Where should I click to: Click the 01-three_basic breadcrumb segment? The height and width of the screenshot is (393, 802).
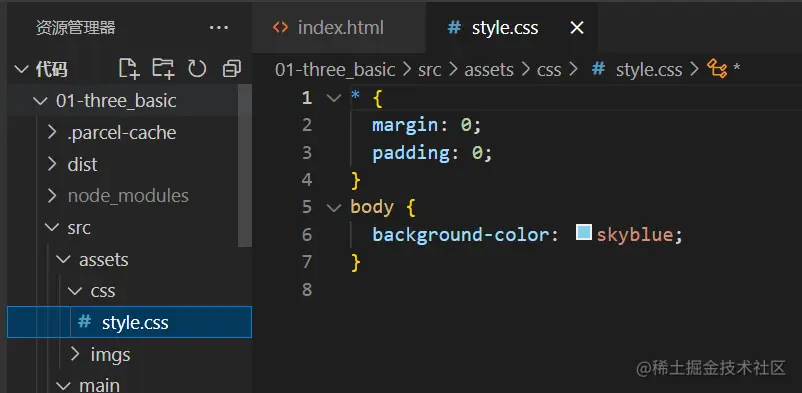point(335,70)
